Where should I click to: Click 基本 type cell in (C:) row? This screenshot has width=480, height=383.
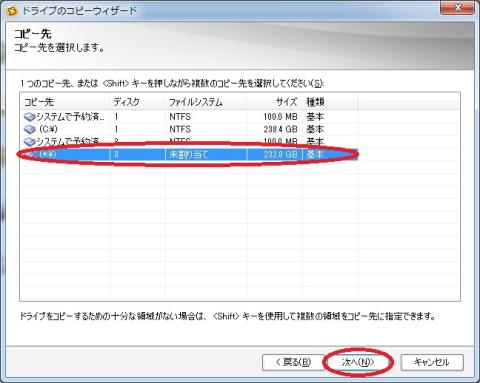(x=315, y=129)
